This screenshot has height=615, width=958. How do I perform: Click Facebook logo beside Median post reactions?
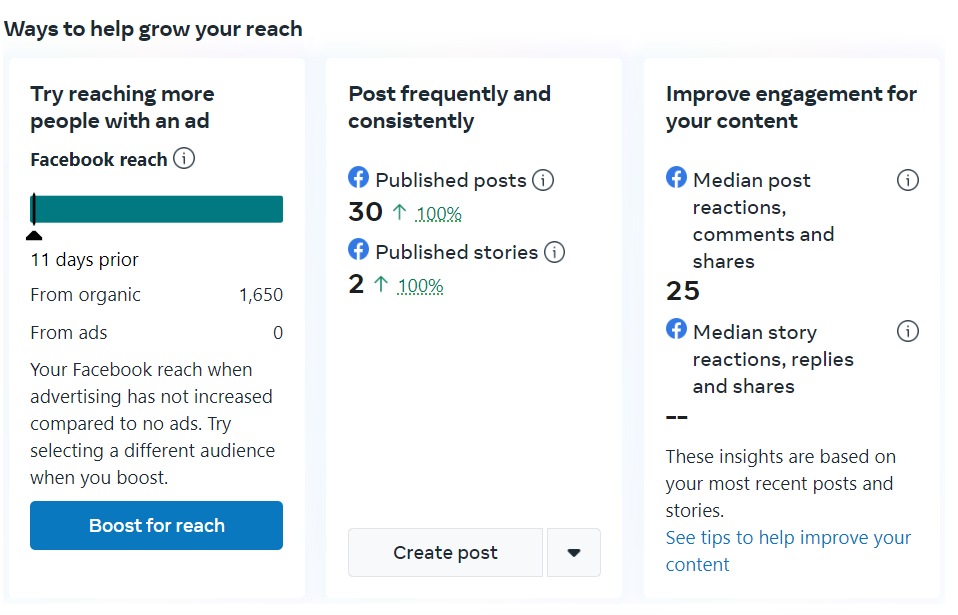677,178
